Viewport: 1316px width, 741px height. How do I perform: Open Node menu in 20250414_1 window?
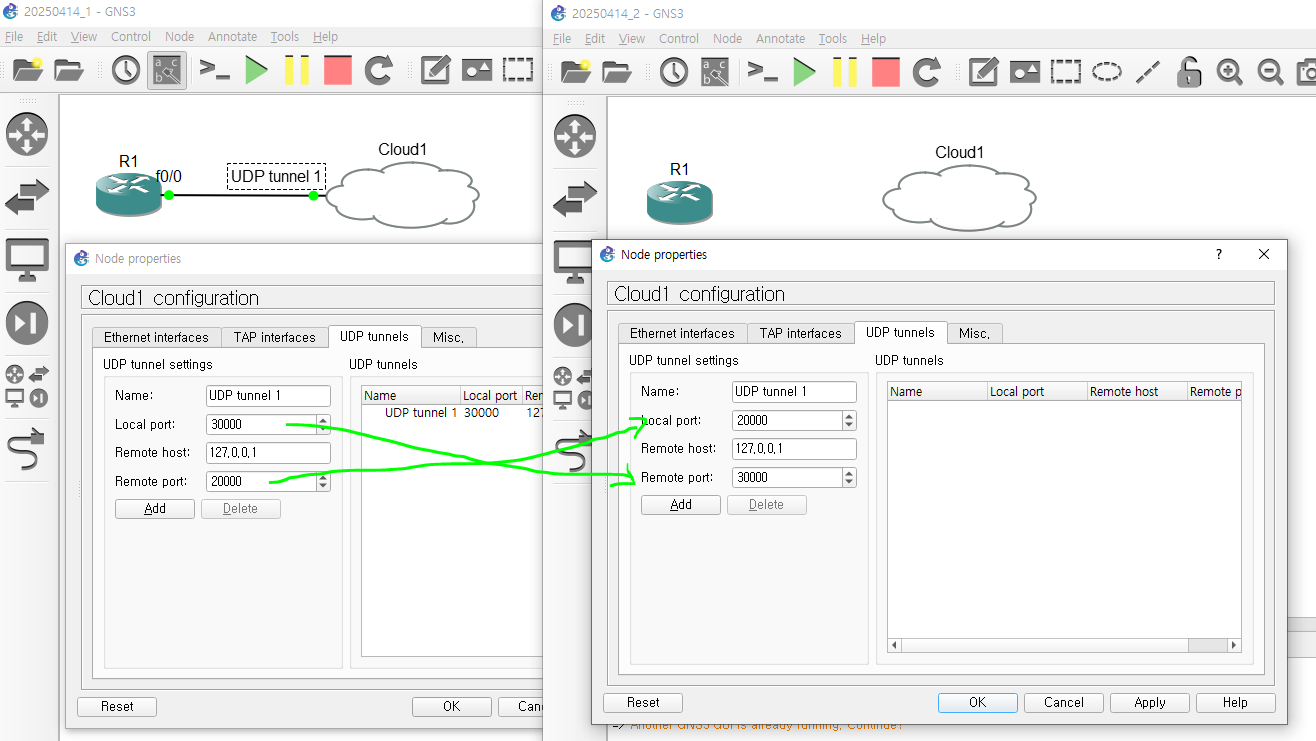point(180,36)
